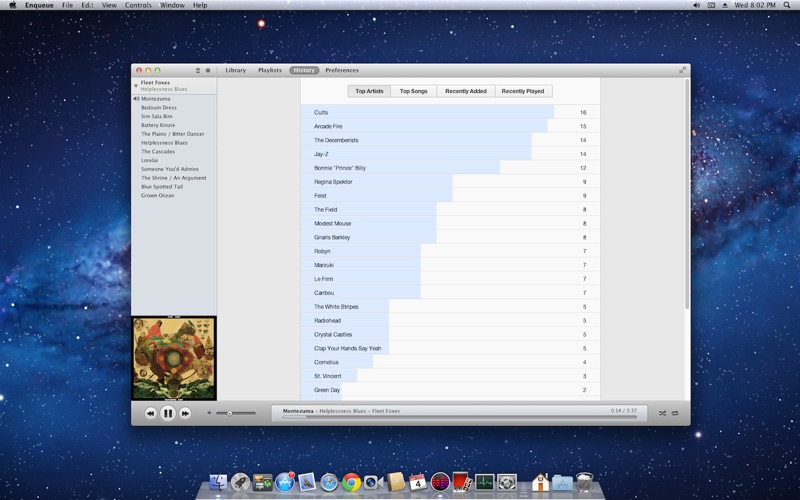This screenshot has width=800, height=500.
Task: Click the main history list vertical scrollbar
Action: [x=687, y=194]
